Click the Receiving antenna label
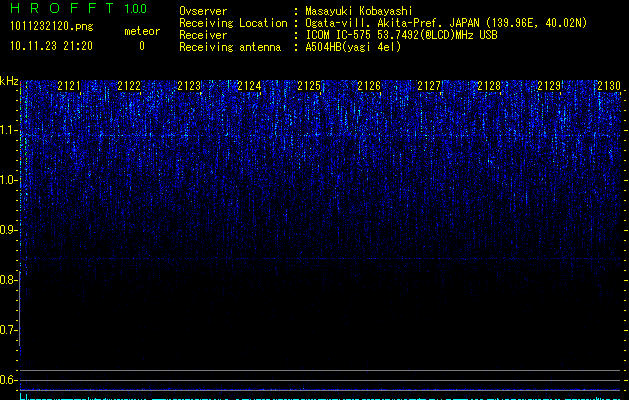Viewport: 629px width, 400px height. click(230, 47)
